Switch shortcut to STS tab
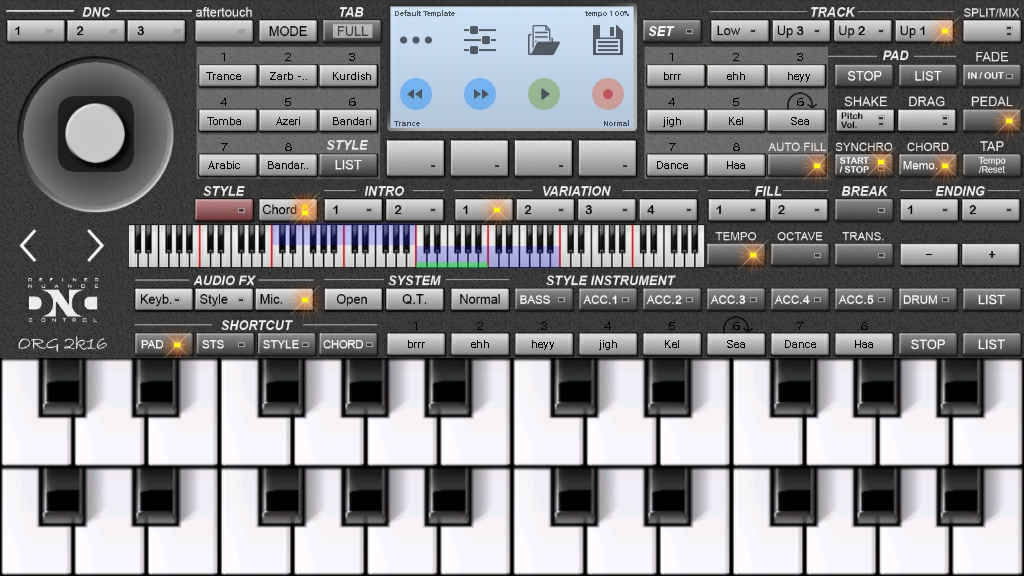Image resolution: width=1024 pixels, height=576 pixels. [x=223, y=344]
